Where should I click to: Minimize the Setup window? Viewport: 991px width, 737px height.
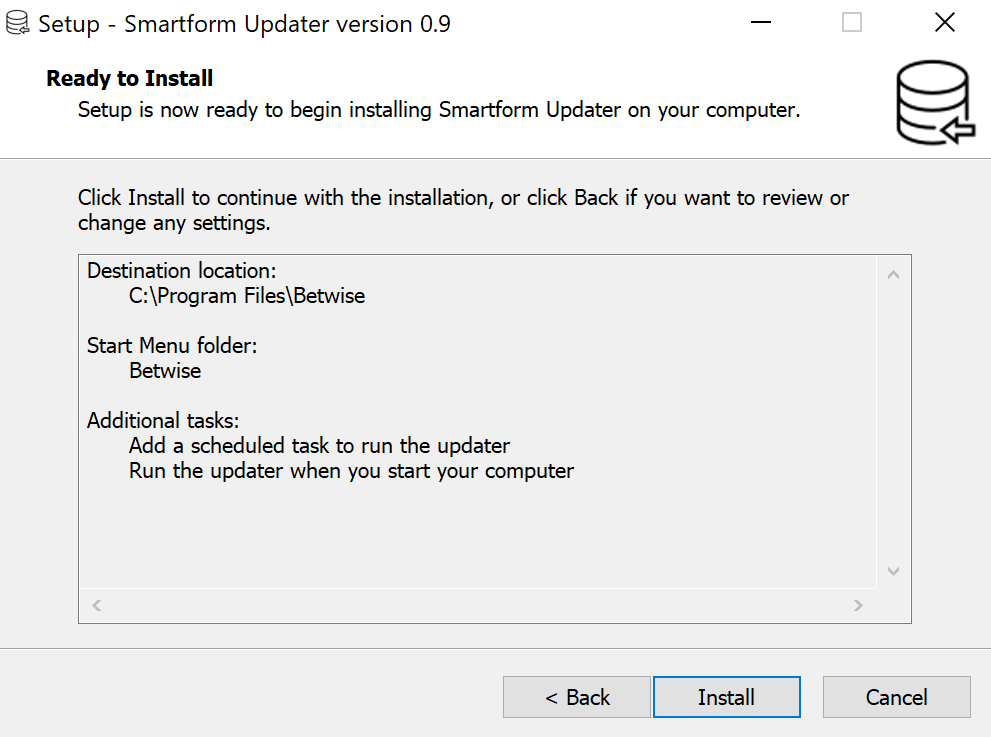[x=761, y=23]
